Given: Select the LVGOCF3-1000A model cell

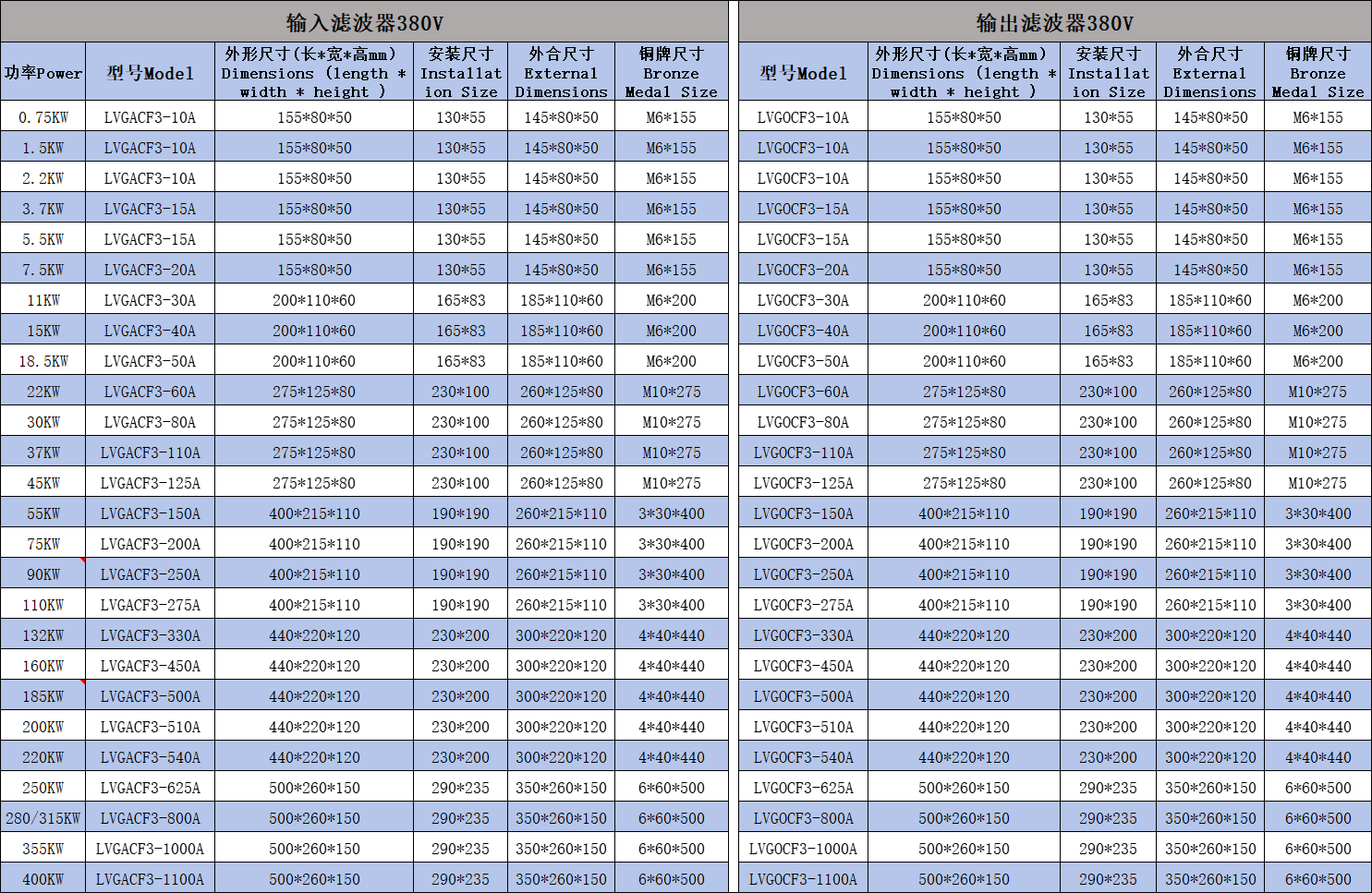Looking at the screenshot, I should coord(803,849).
